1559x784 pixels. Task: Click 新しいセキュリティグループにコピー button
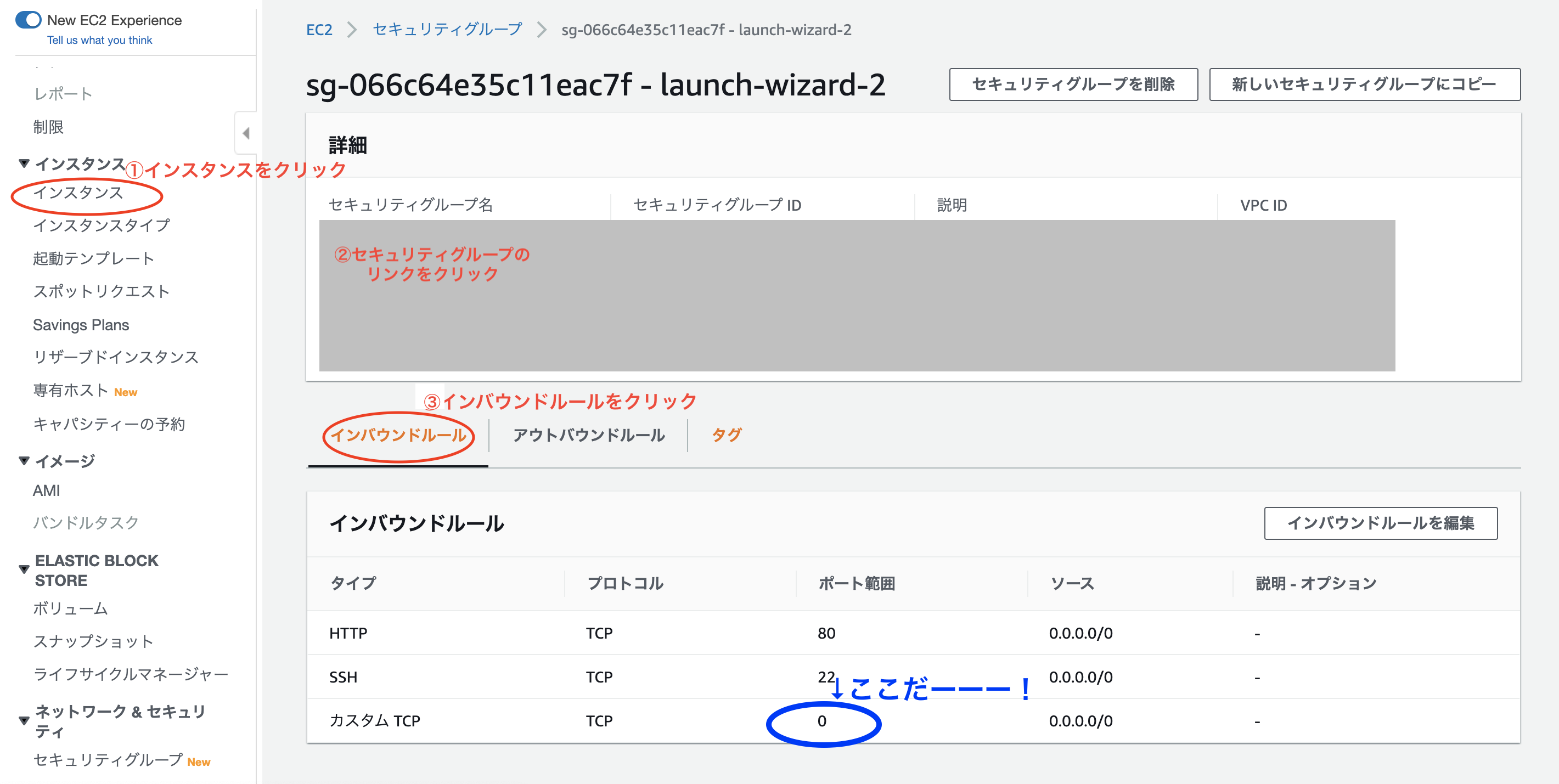[x=1364, y=84]
